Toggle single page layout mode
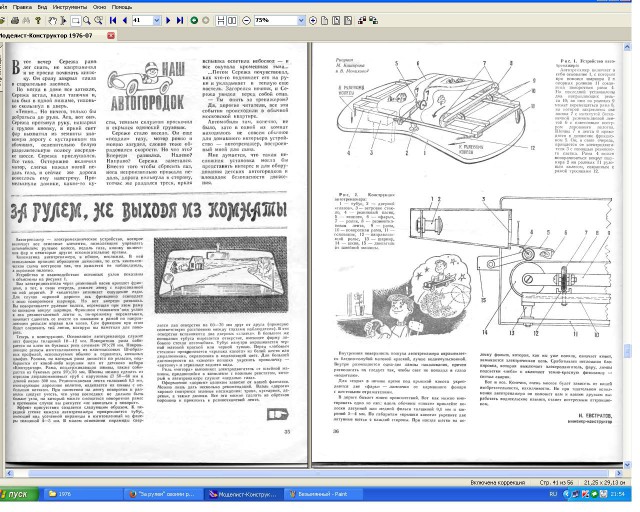This screenshot has height=512, width=640. pyautogui.click(x=220, y=20)
